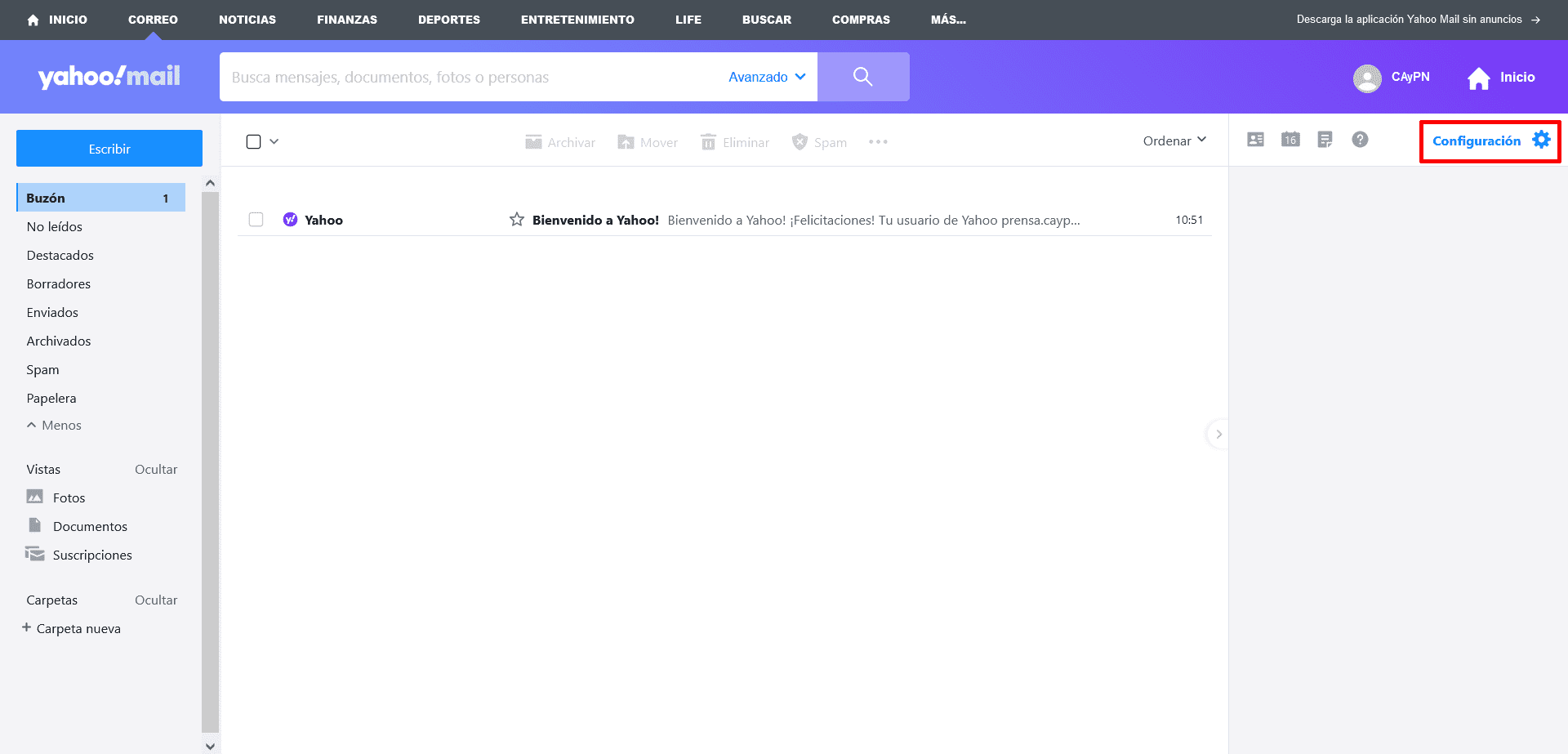This screenshot has width=1568, height=754.
Task: Click the Archivar toolbar icon
Action: click(x=533, y=142)
